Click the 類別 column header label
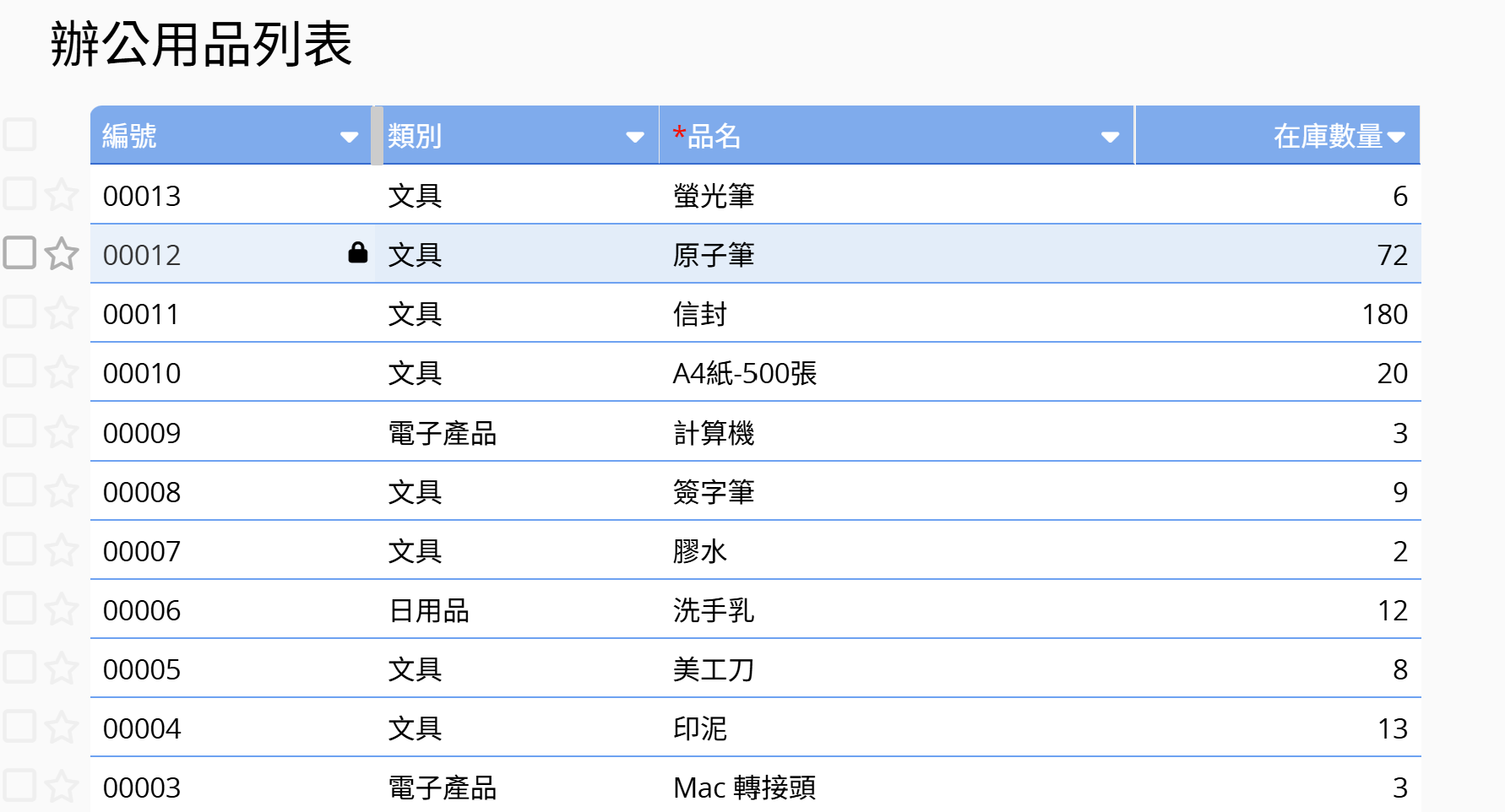 (x=415, y=136)
